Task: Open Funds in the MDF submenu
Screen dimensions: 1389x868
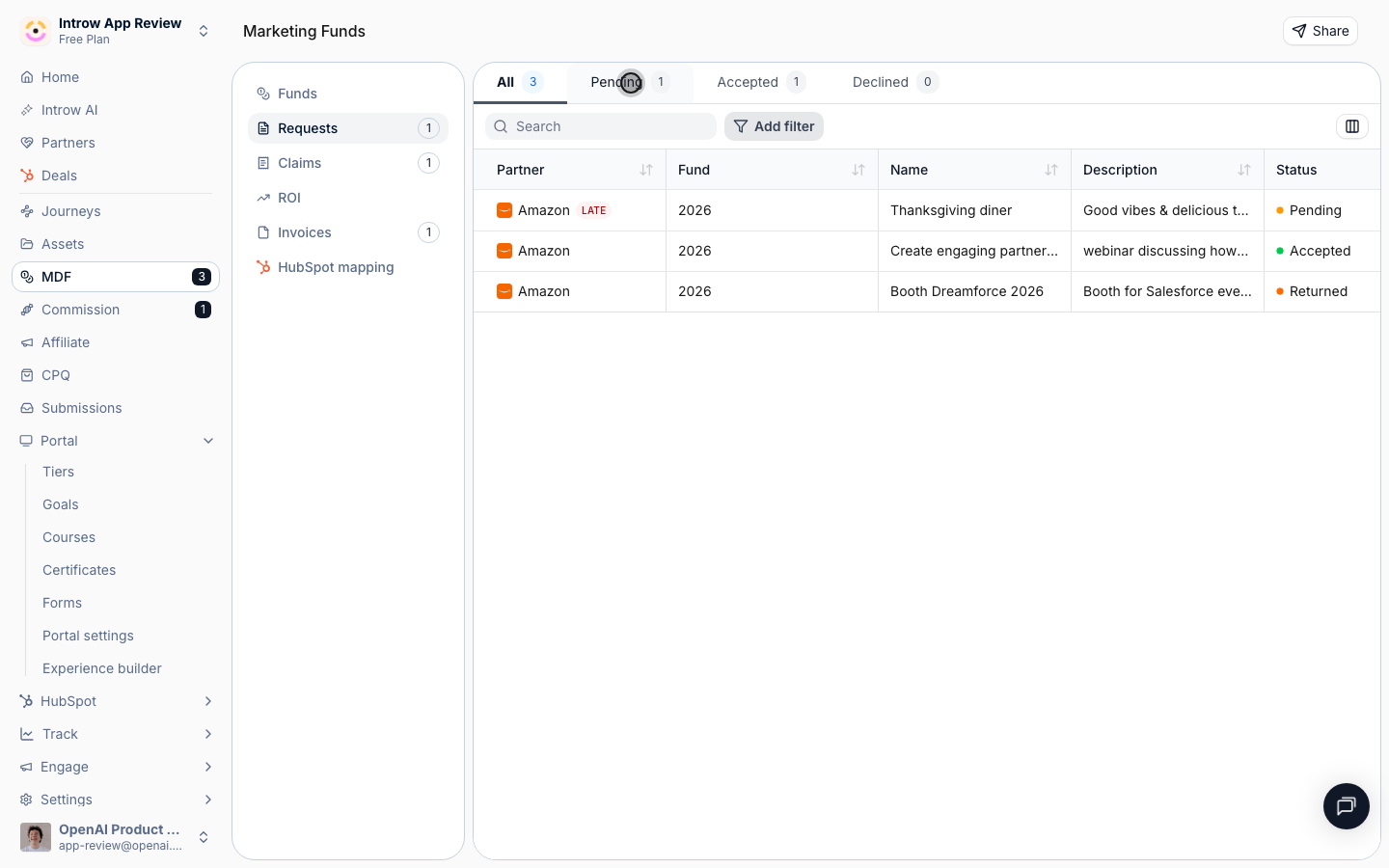Action: tap(348, 94)
